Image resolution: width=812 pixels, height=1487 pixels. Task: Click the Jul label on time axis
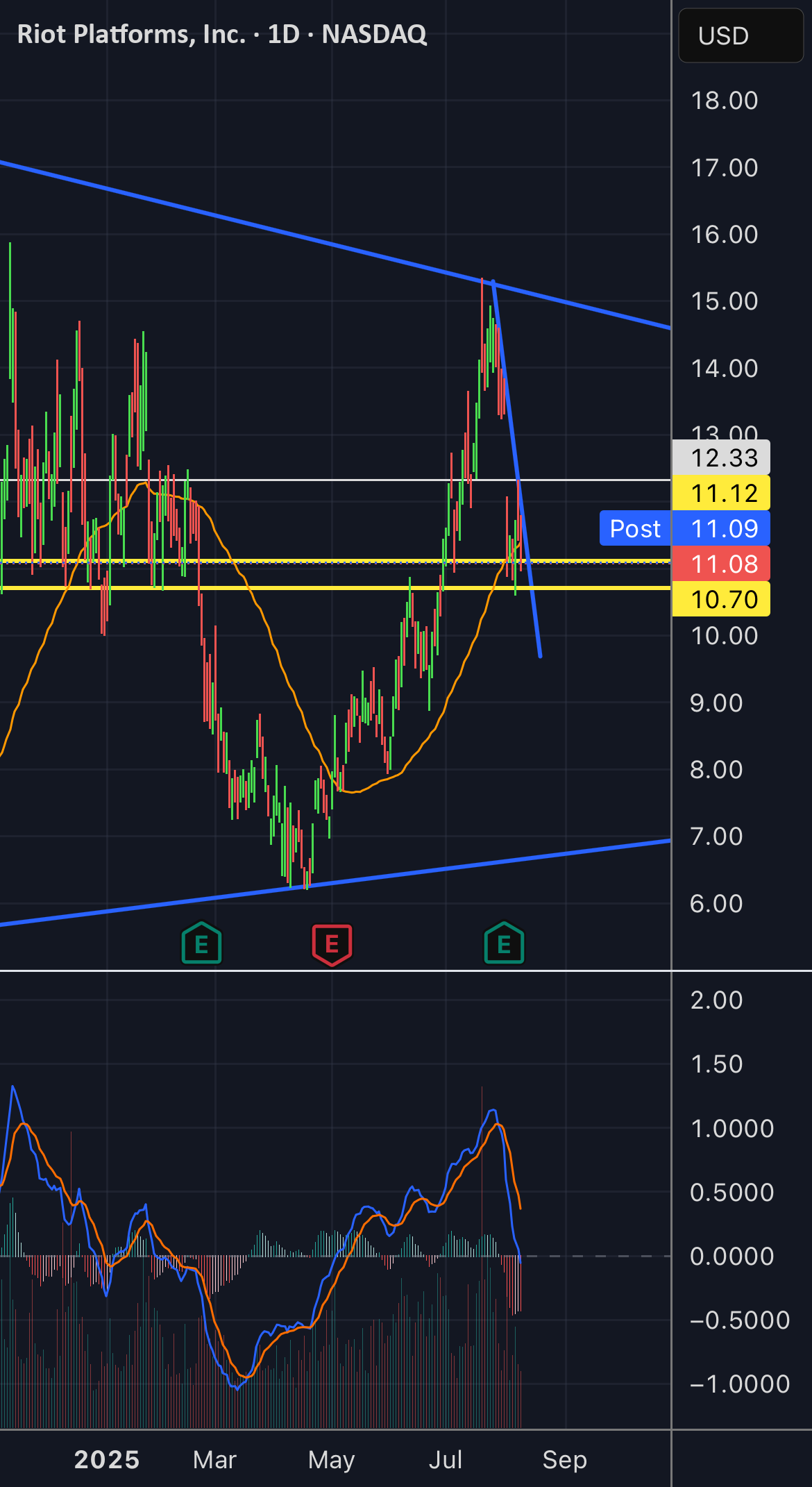point(446,1459)
